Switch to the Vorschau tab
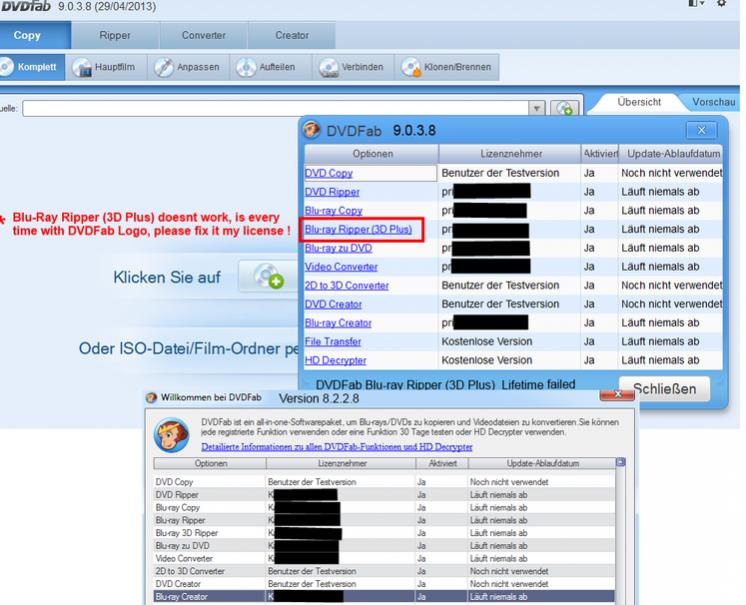This screenshot has height=605, width=746. pos(713,102)
